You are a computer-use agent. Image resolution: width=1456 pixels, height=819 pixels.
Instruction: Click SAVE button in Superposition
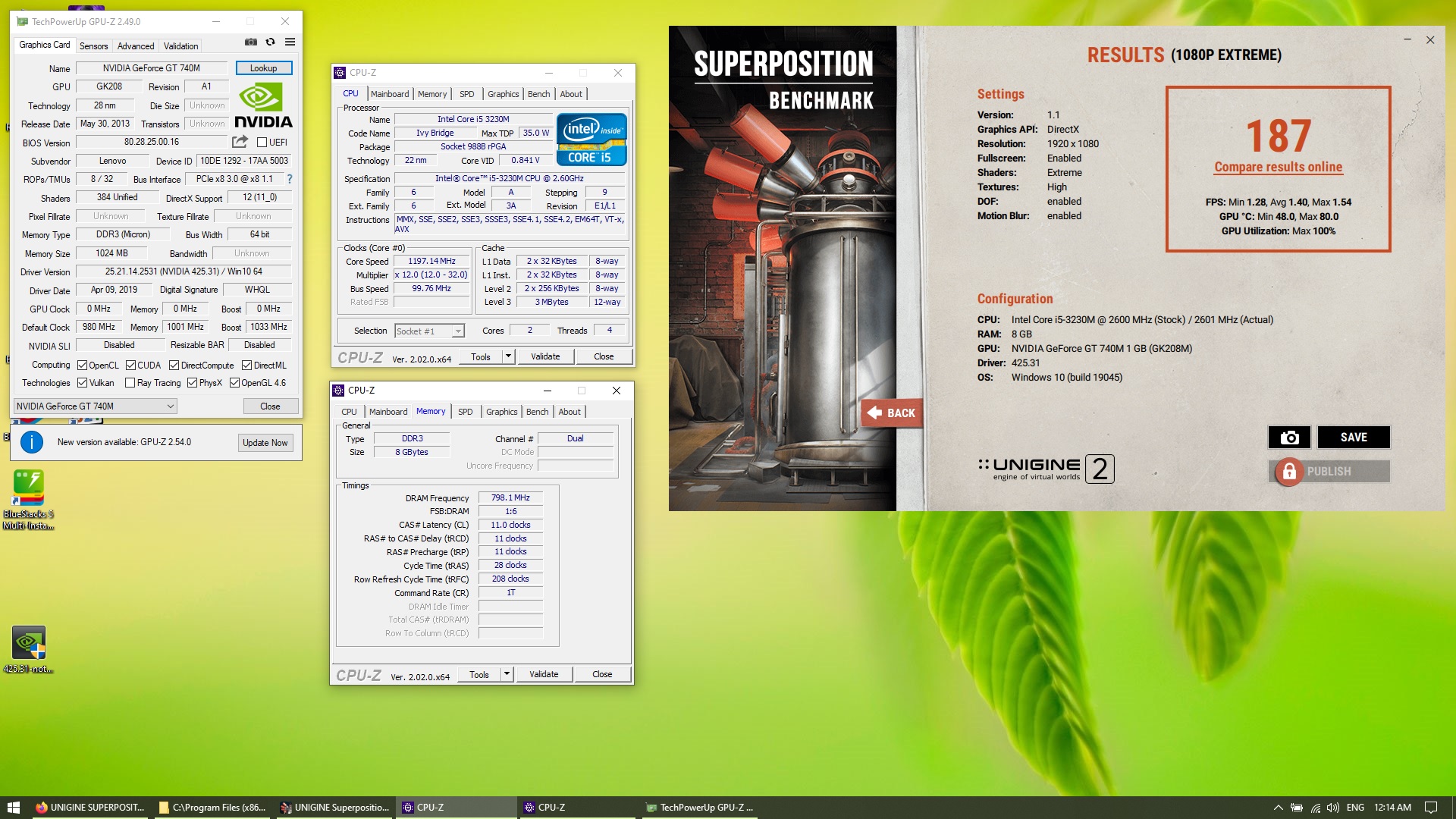(x=1354, y=438)
